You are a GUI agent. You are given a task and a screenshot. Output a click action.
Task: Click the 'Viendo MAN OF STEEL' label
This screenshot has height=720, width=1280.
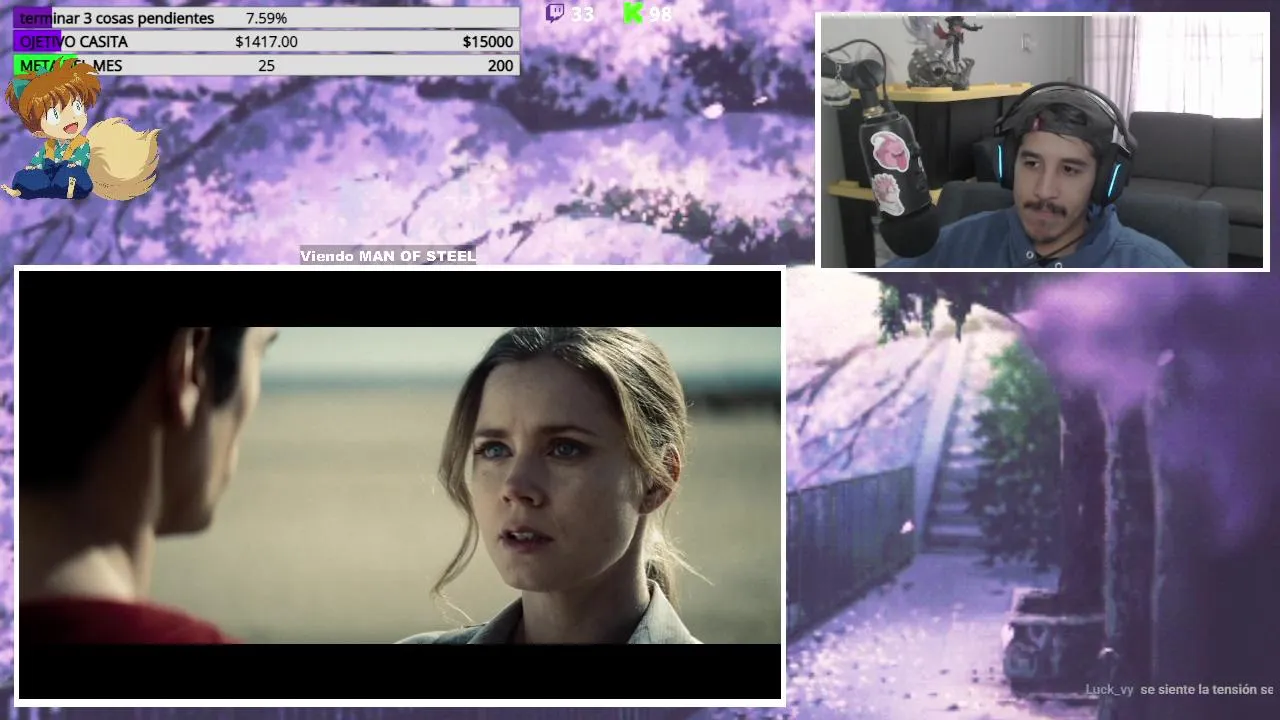(388, 256)
